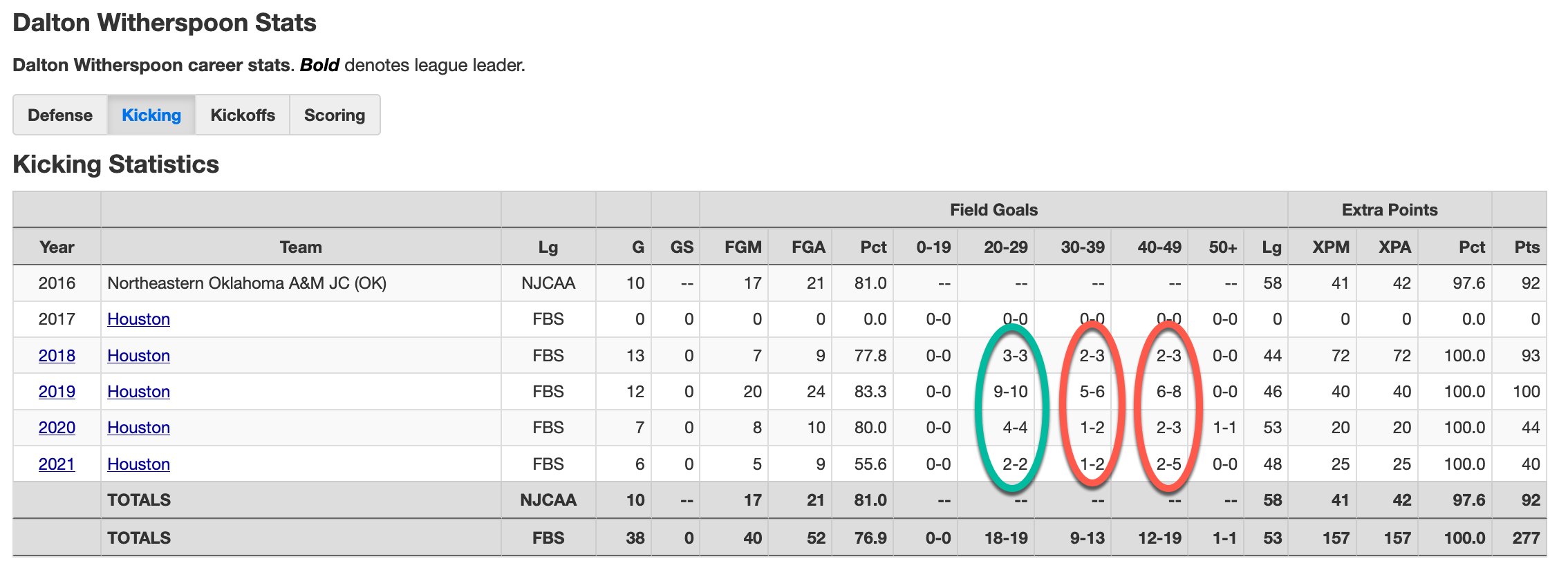Click the Houston link in 2021 row

[x=138, y=464]
